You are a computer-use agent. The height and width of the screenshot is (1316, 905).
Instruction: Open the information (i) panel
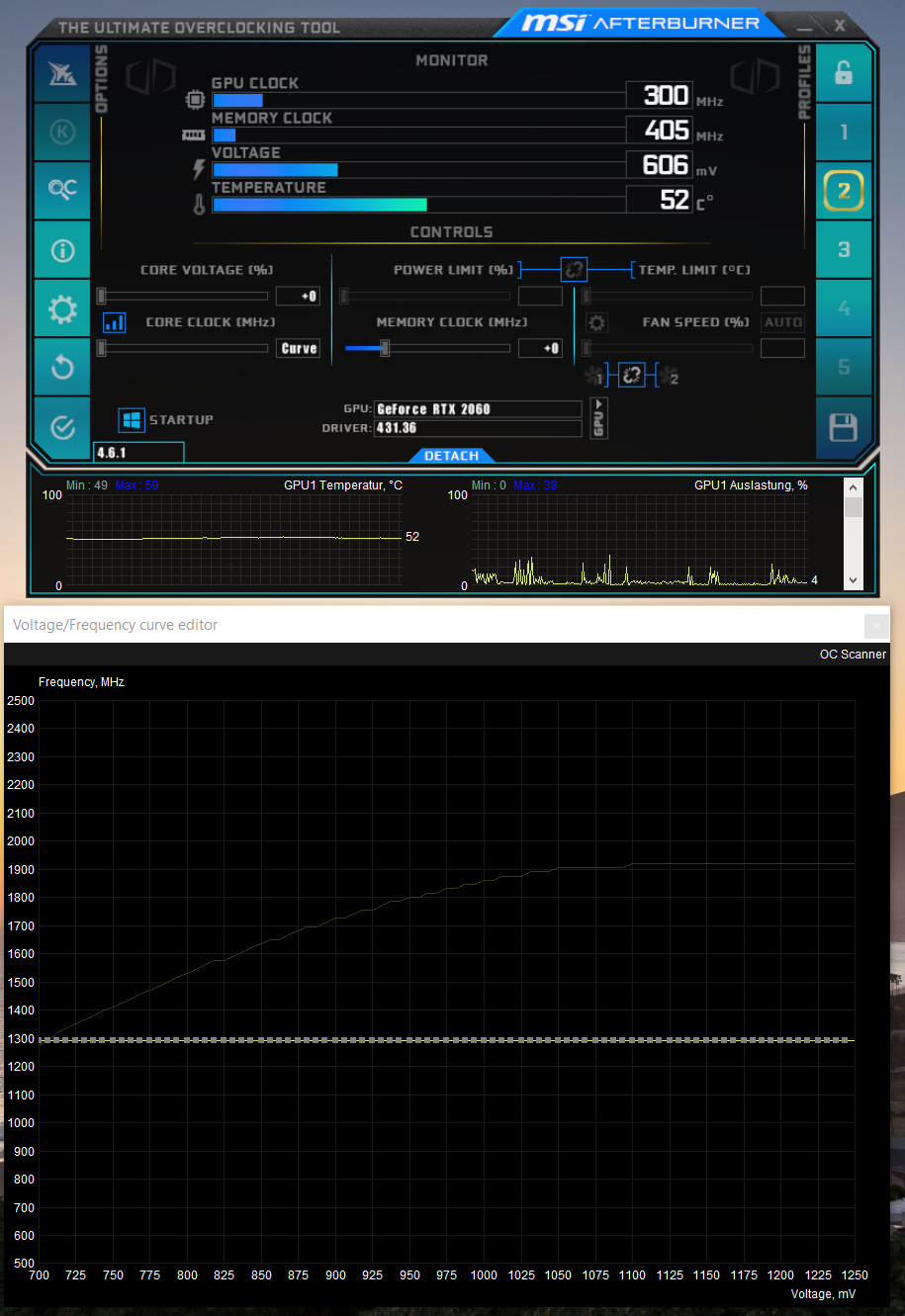pos(62,249)
